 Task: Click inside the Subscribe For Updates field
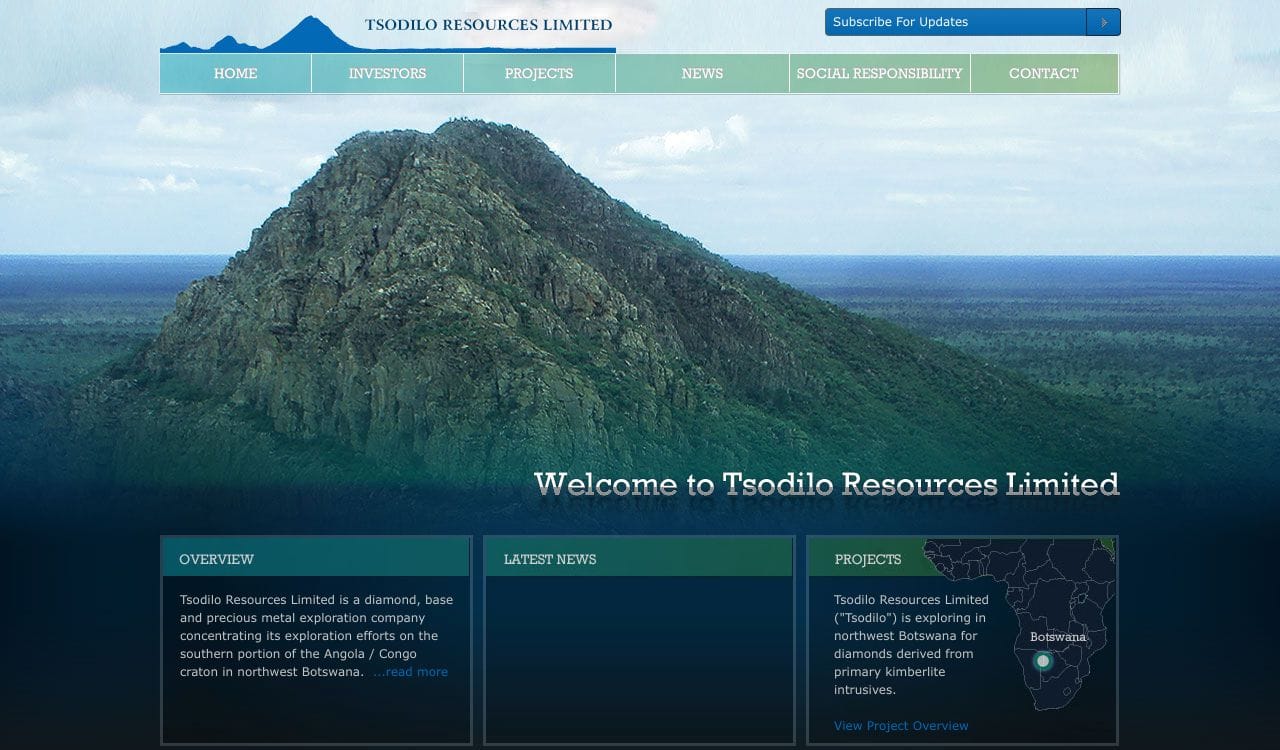pos(955,22)
